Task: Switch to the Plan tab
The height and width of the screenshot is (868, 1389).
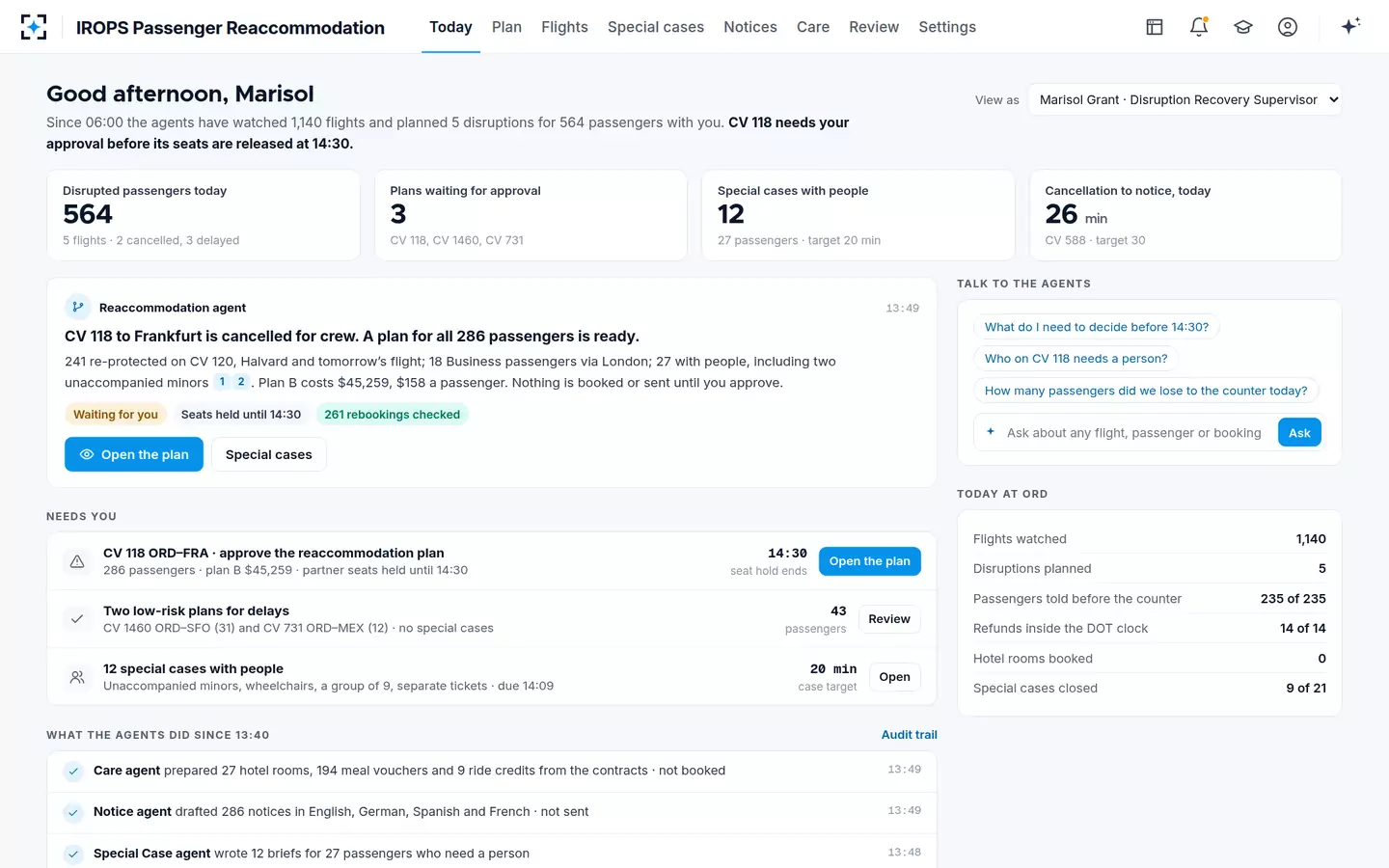Action: coord(506,27)
